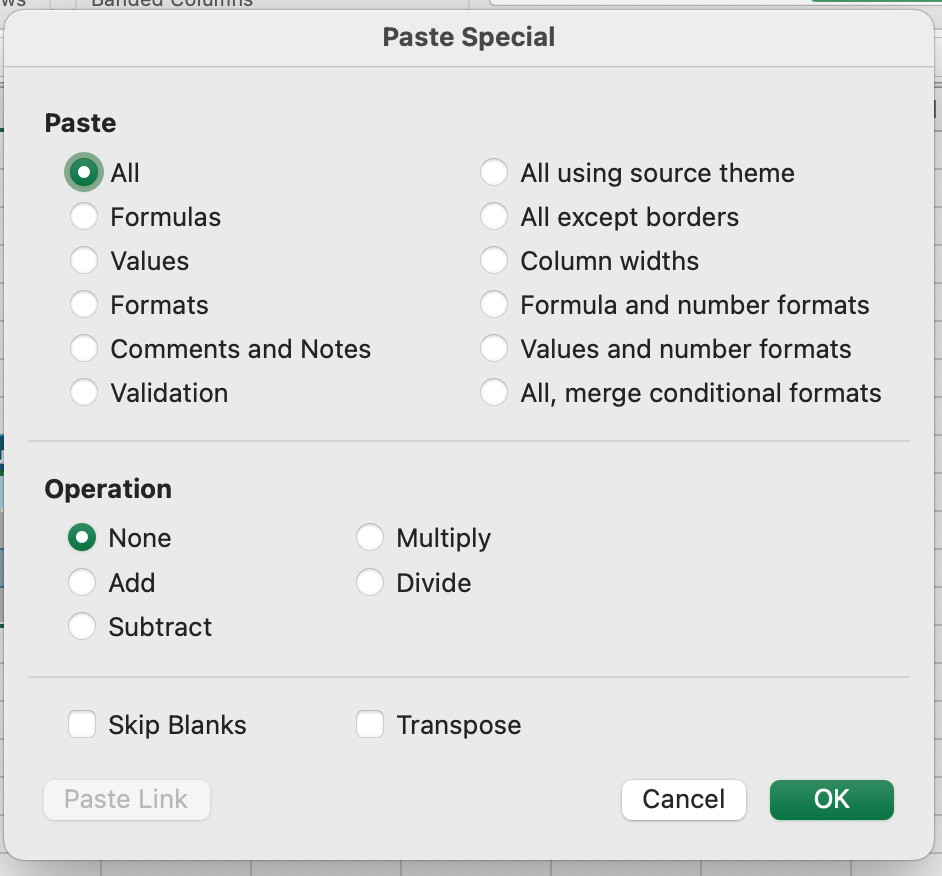Pick Comments and Notes option
The width and height of the screenshot is (942, 876).
[84, 349]
